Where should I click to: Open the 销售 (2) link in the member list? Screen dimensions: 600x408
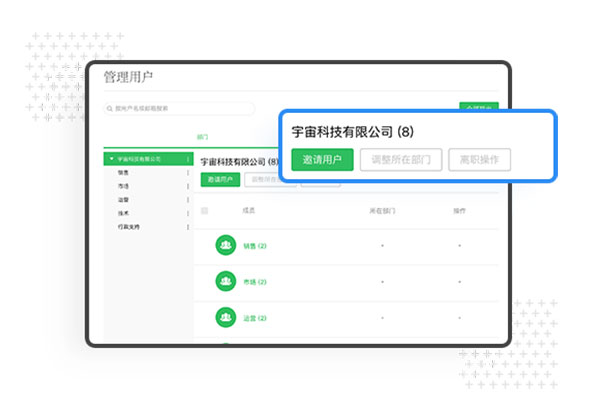[x=254, y=246]
